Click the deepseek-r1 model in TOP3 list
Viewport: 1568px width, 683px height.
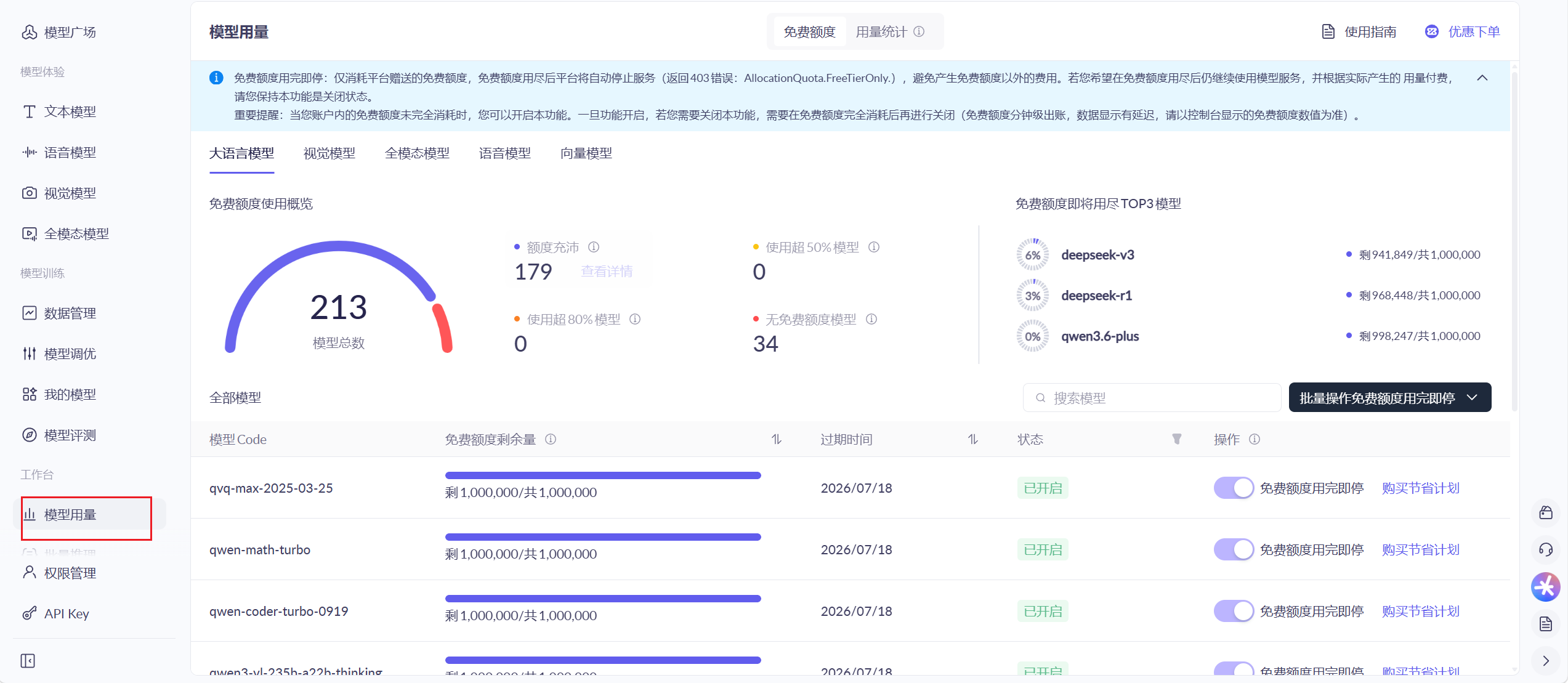tap(1096, 296)
